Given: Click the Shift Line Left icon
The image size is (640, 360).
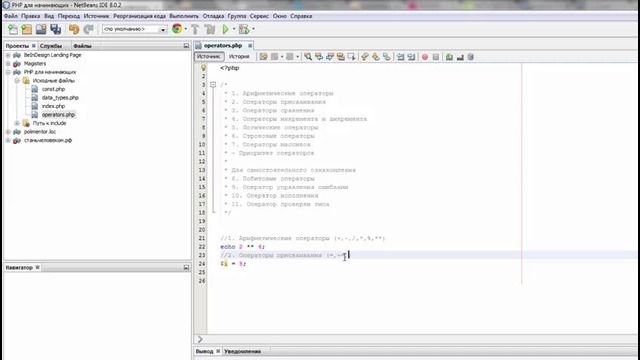Looking at the screenshot, I should pos(400,57).
